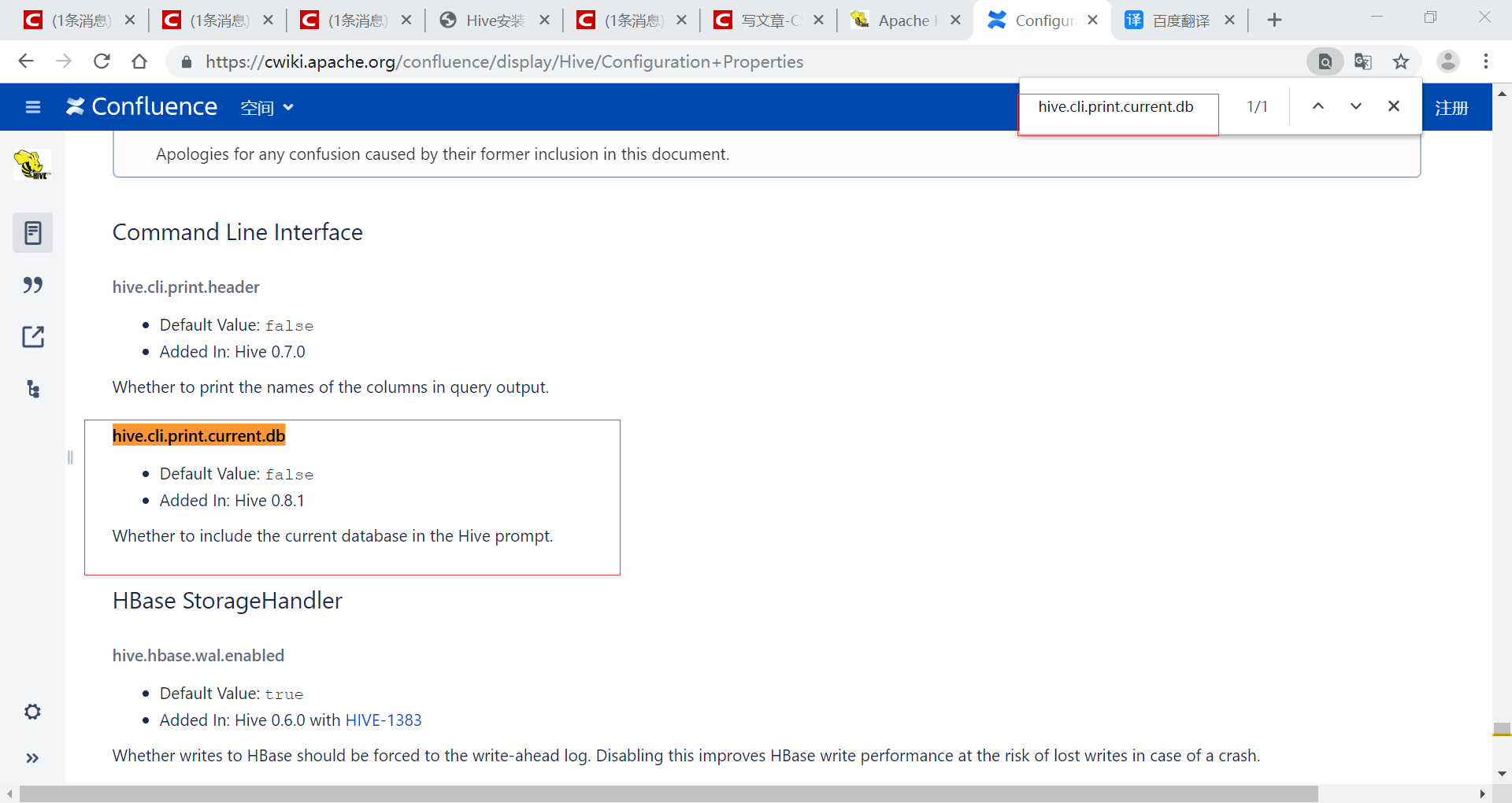The image size is (1512, 803).
Task: Close the 百度翻译 tab
Action: [1230, 20]
